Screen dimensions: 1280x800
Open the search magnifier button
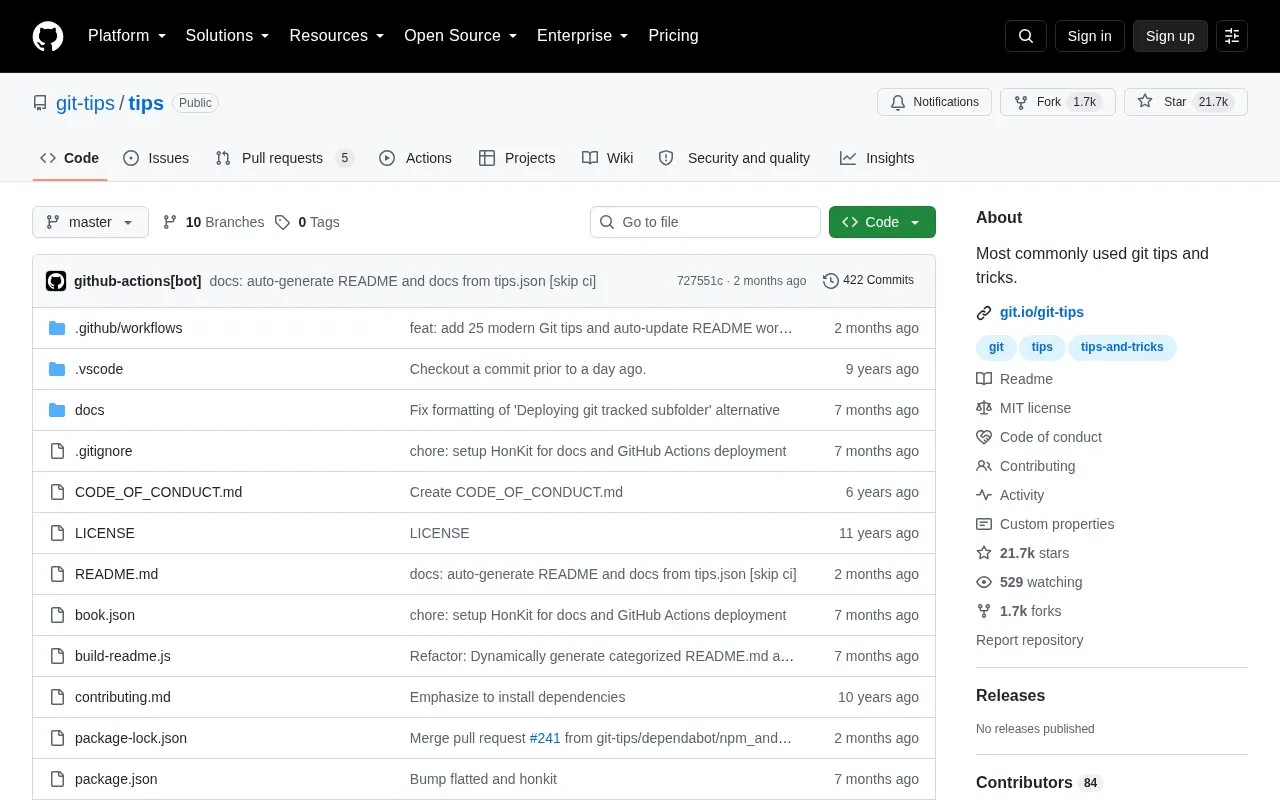click(x=1026, y=36)
